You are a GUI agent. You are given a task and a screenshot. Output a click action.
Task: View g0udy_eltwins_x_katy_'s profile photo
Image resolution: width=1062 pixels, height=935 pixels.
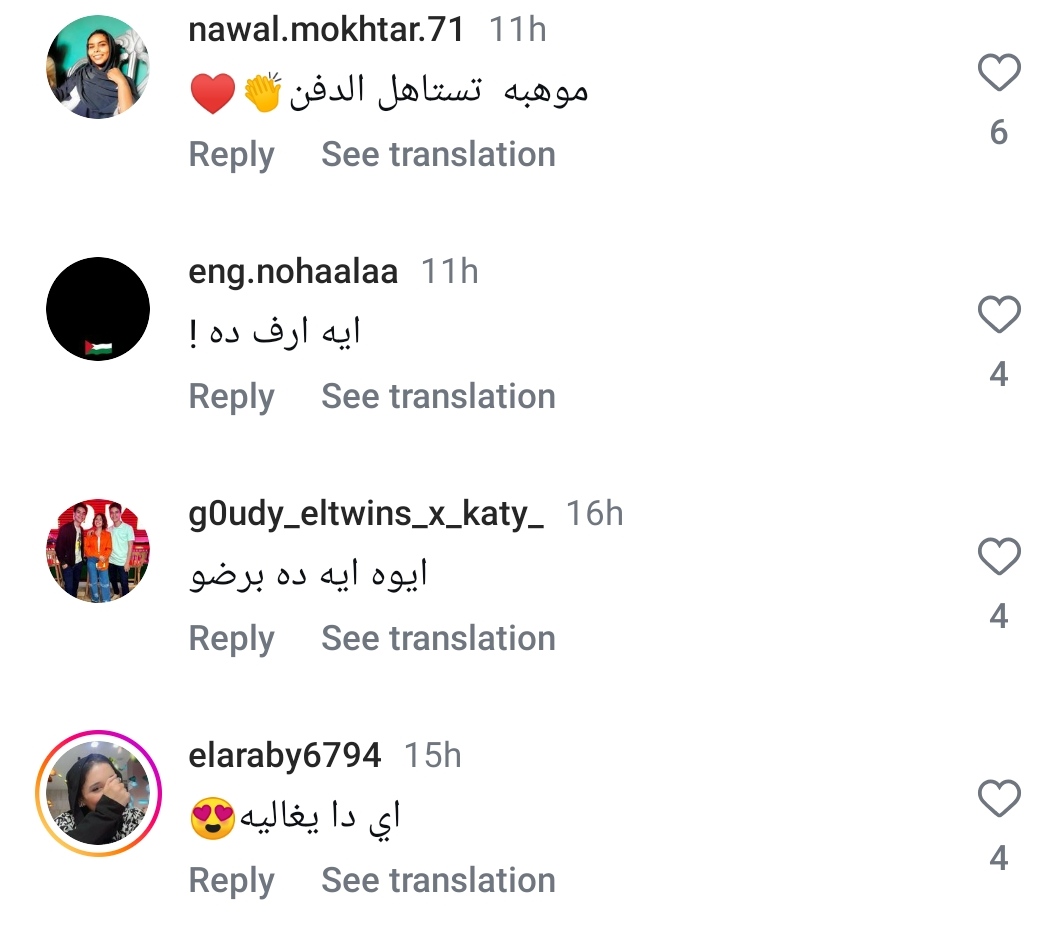98,551
